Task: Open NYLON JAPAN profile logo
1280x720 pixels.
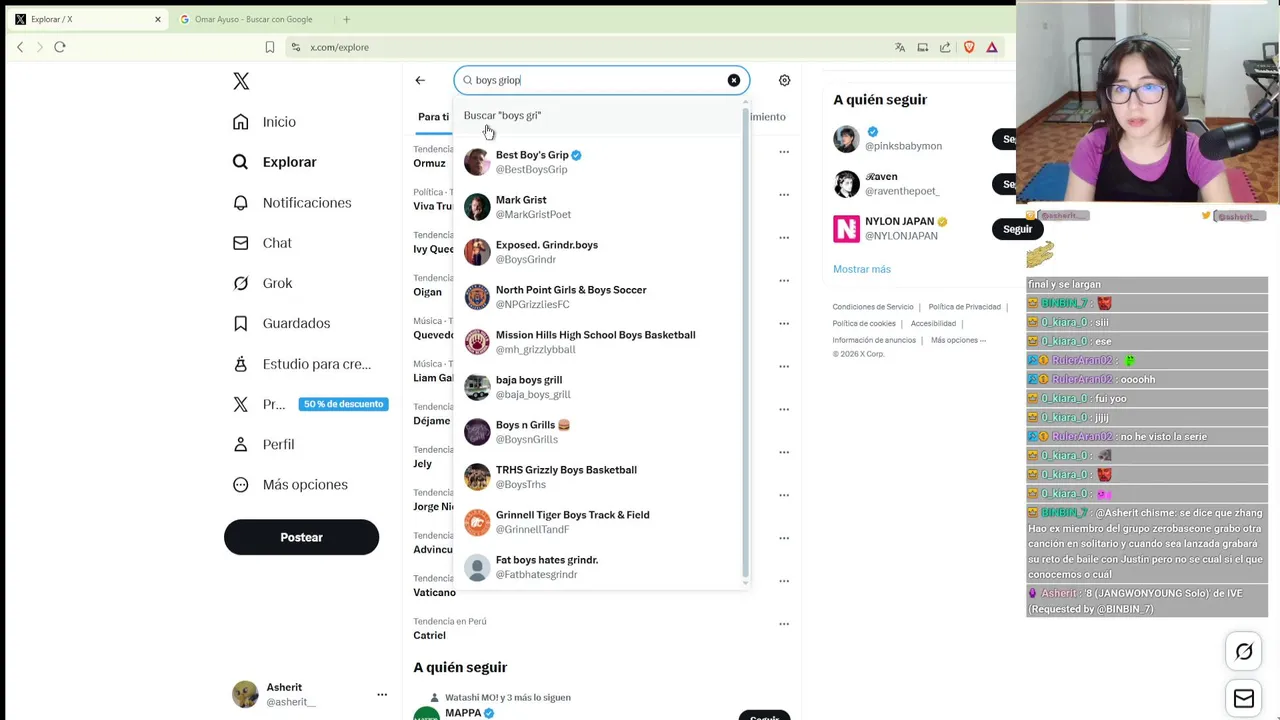Action: [846, 229]
